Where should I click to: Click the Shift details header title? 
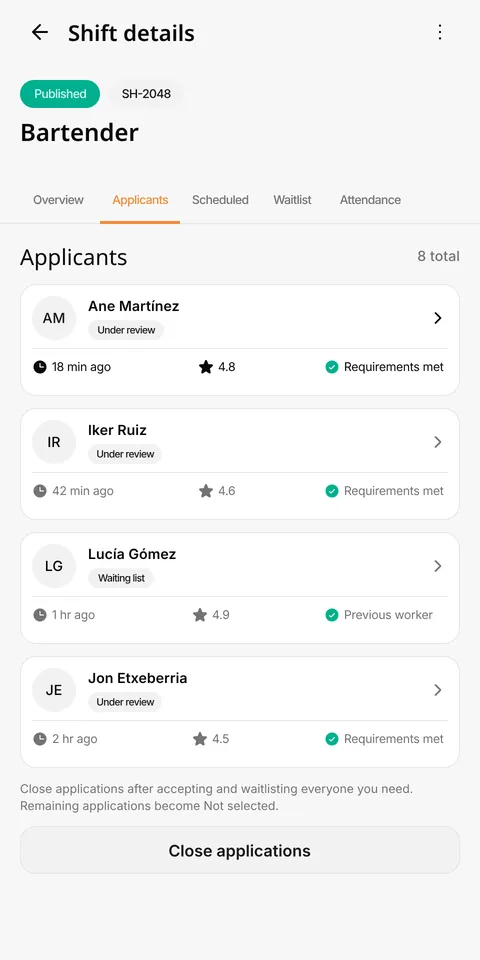(131, 33)
